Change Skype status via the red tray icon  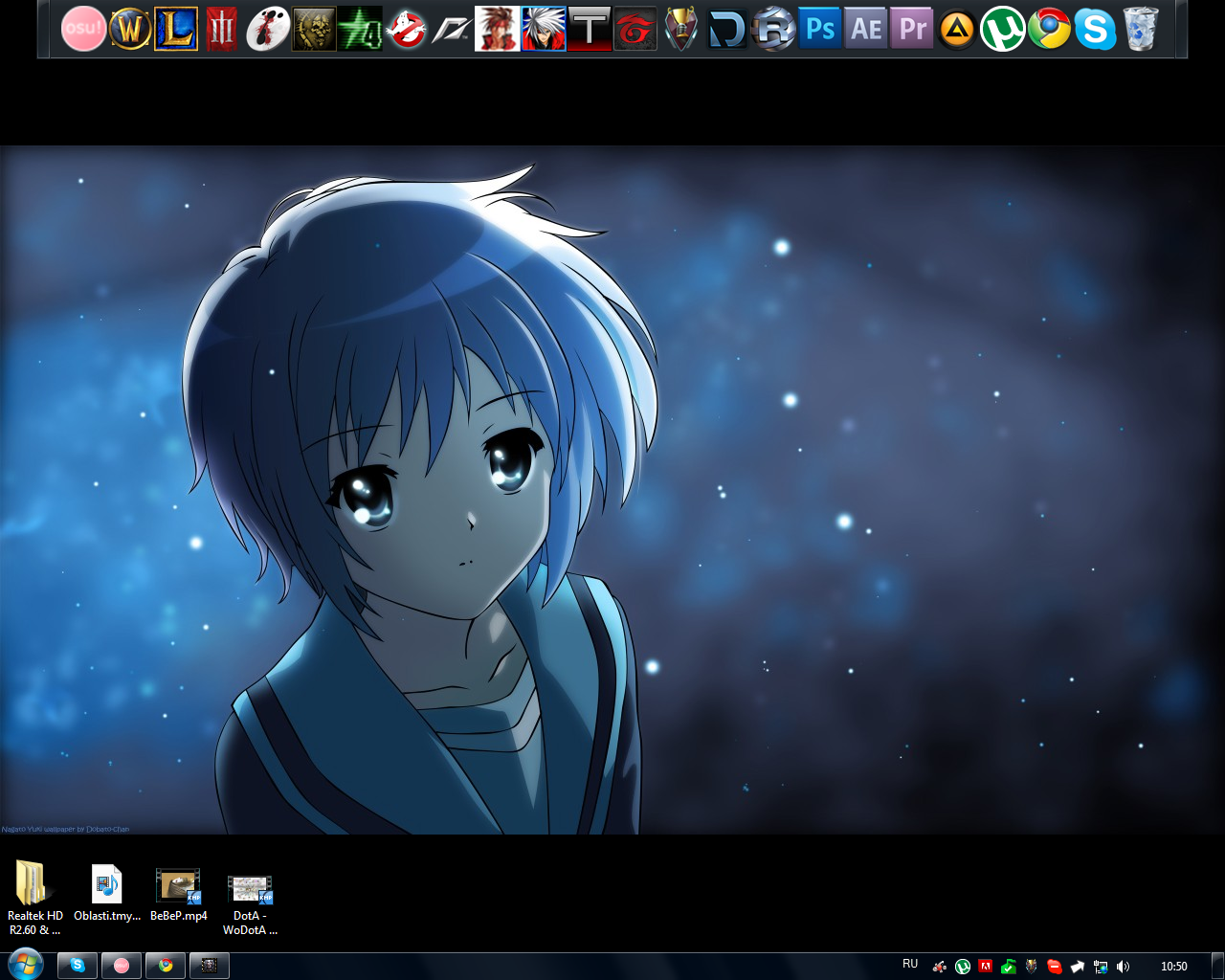pos(1055,965)
